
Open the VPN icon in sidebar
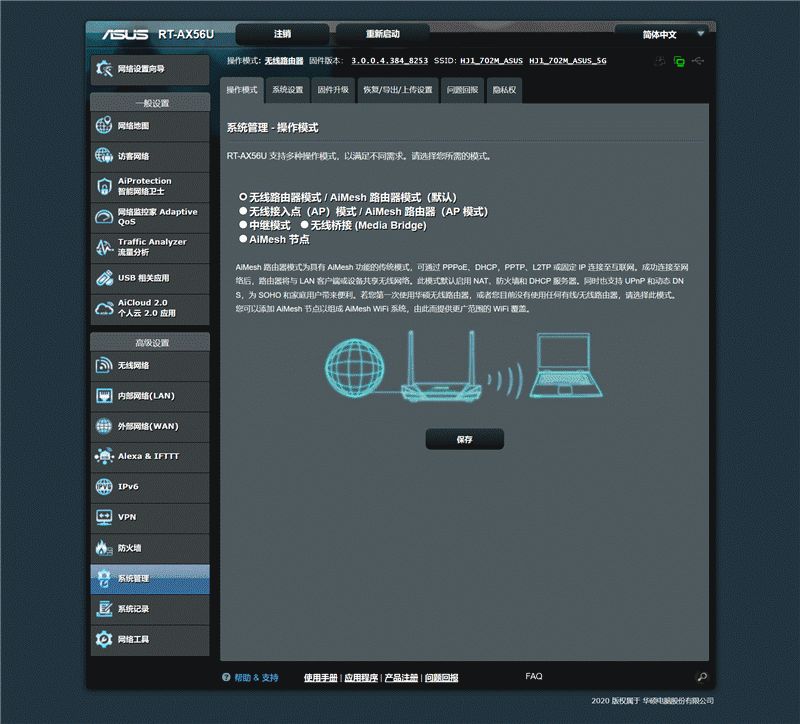[104, 517]
